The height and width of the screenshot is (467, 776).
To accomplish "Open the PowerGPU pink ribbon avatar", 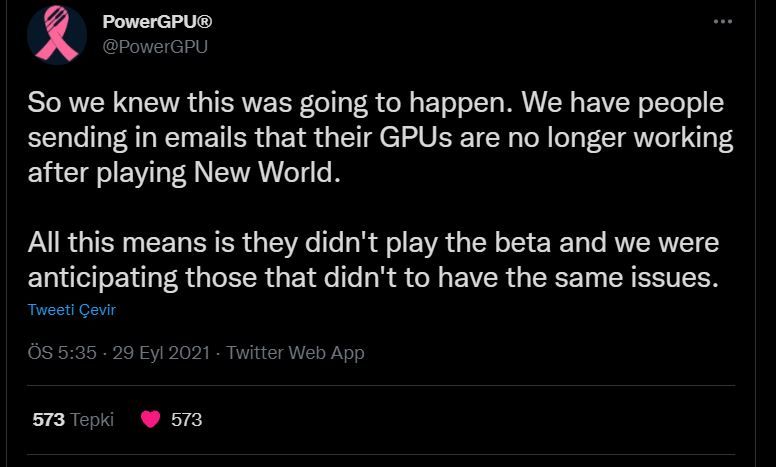I will point(57,35).
